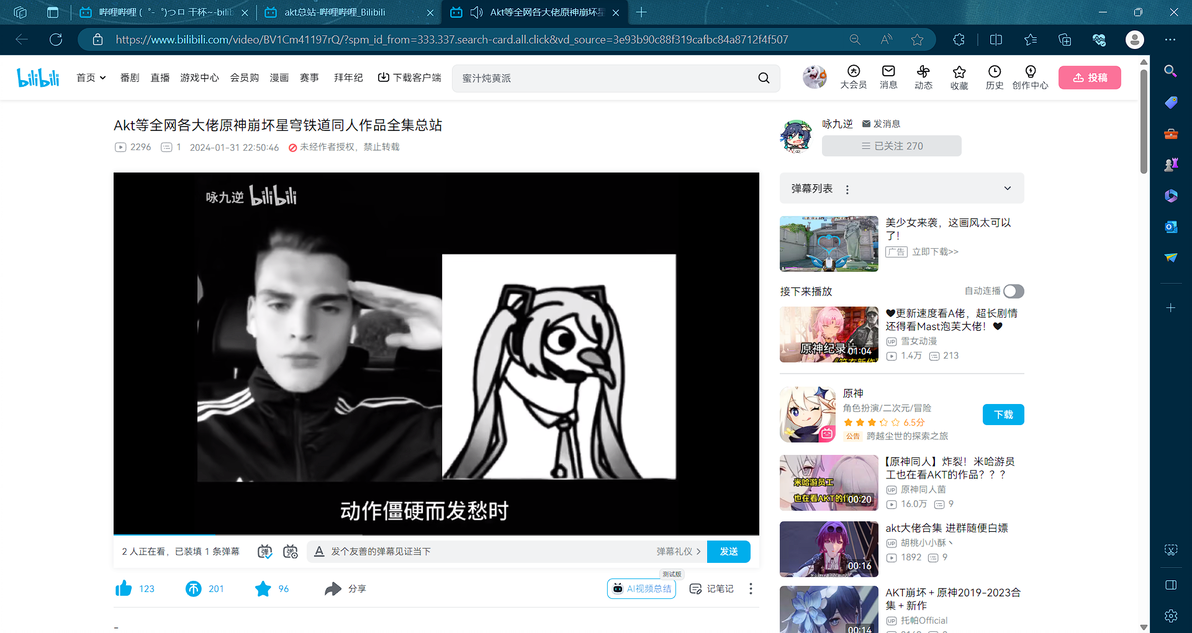Image resolution: width=1192 pixels, height=633 pixels.
Task: Open 游戏中心 navigation item
Action: point(199,78)
